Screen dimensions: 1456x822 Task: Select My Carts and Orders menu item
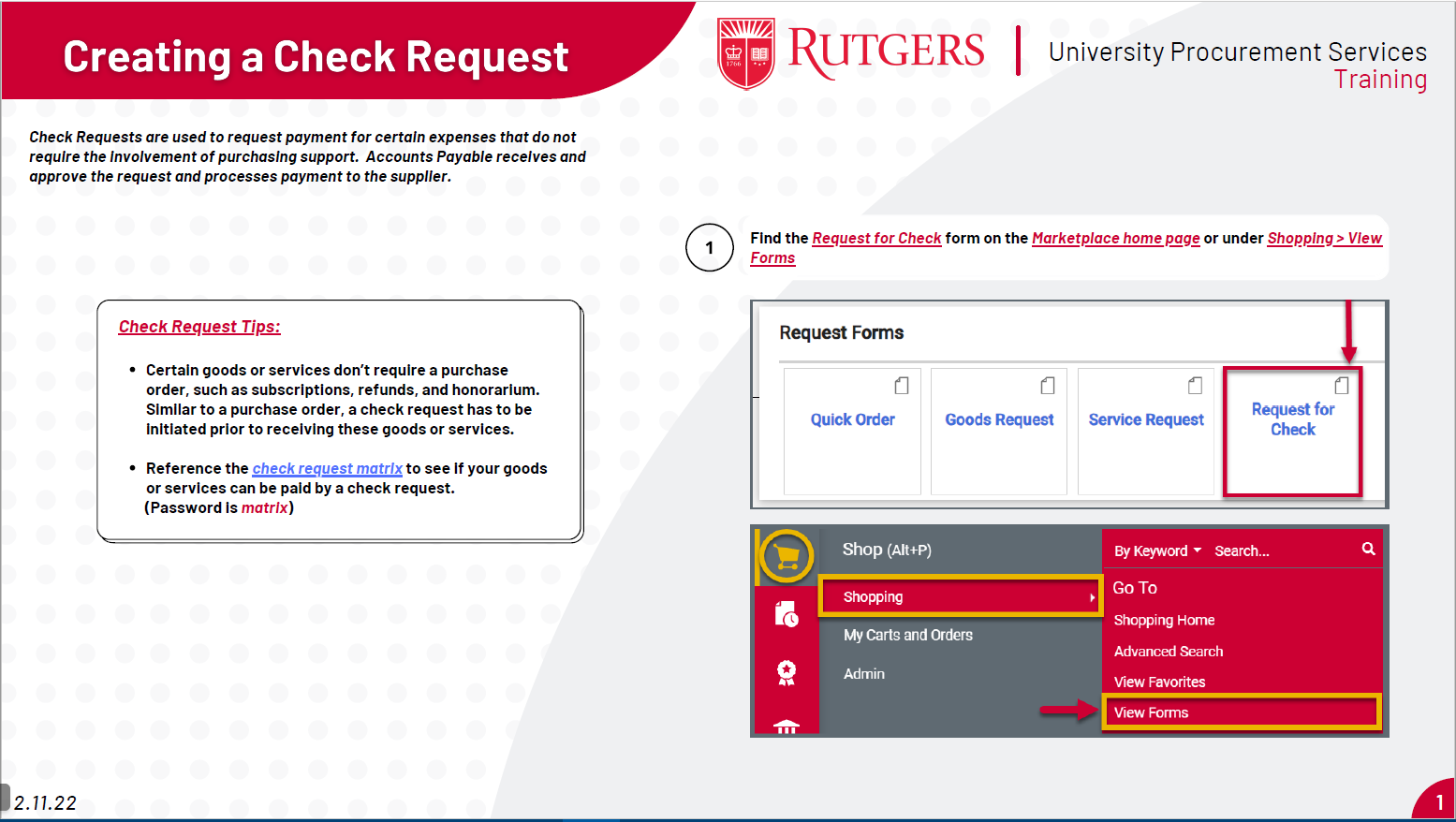[907, 635]
